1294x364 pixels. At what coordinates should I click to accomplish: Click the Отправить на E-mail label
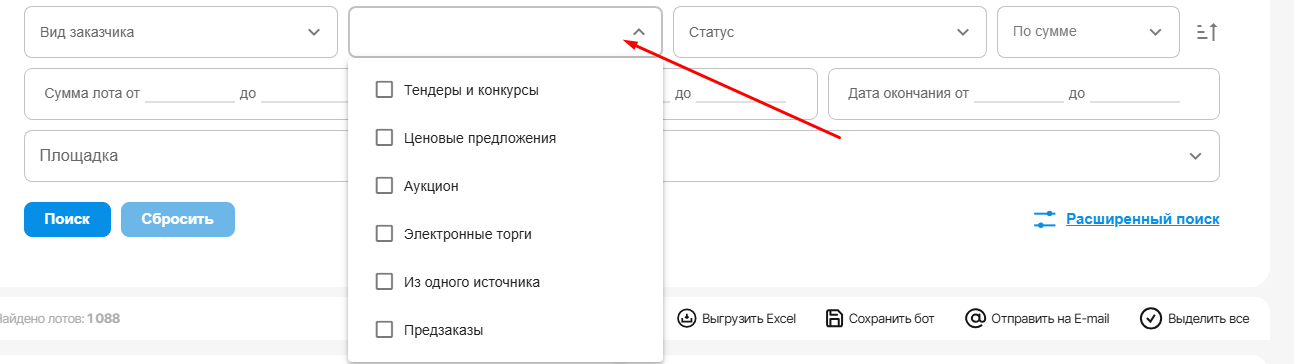1051,319
